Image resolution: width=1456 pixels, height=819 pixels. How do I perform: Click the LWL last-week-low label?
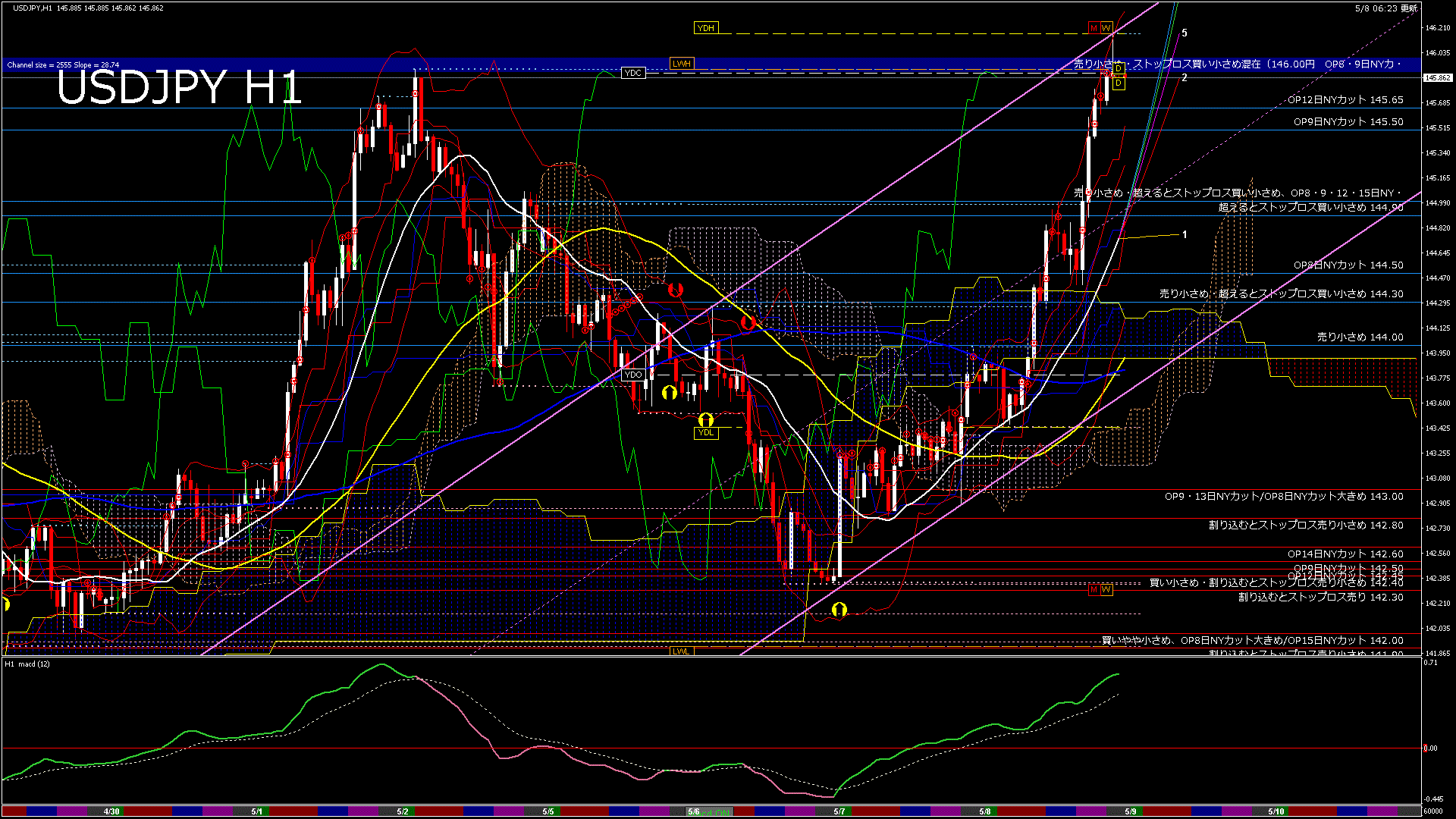pos(682,651)
